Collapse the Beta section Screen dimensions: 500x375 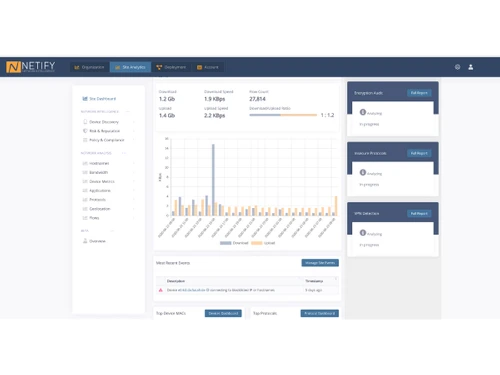(x=112, y=231)
